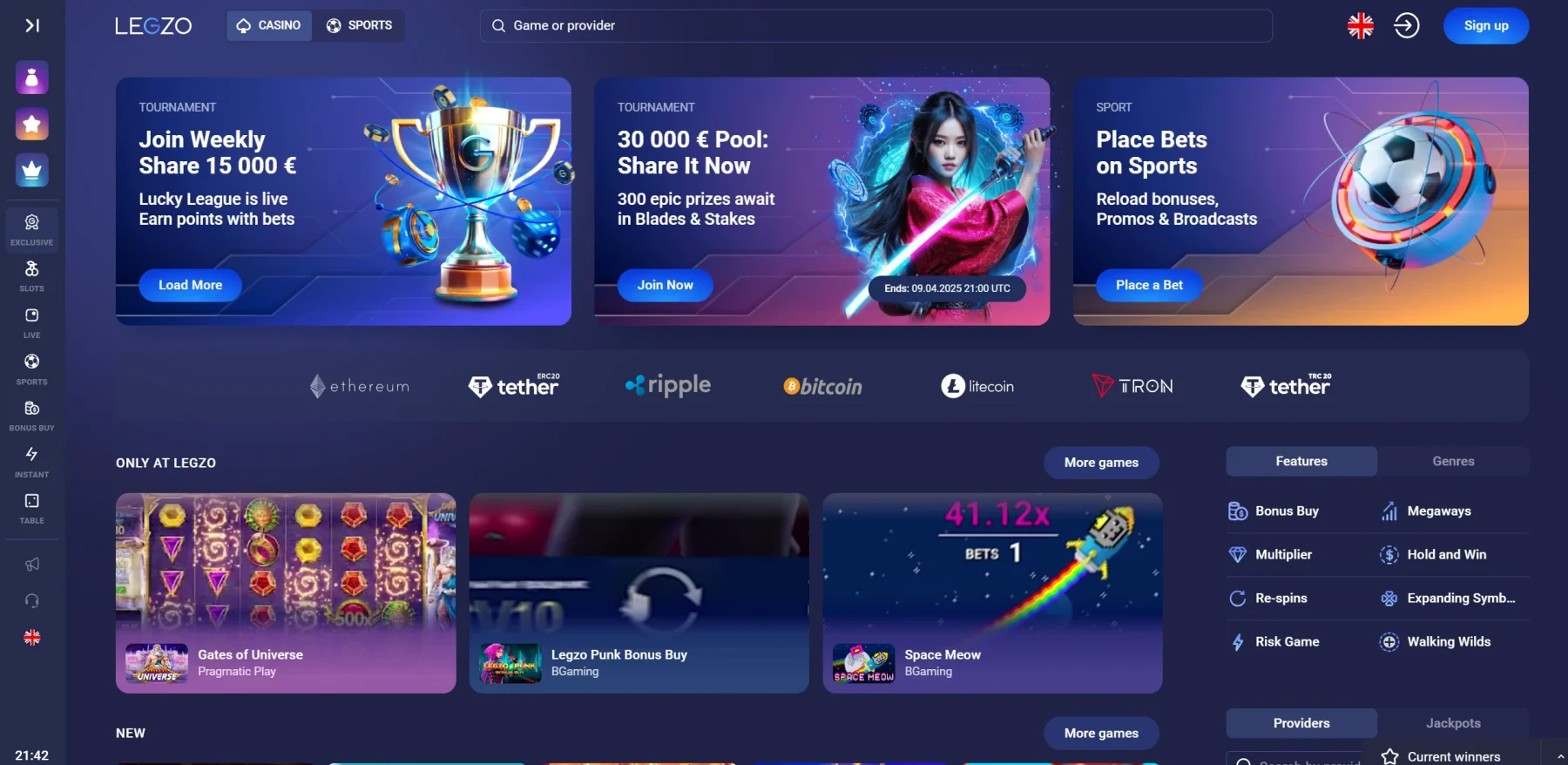
Task: Click the login arrow icon
Action: tap(1407, 25)
